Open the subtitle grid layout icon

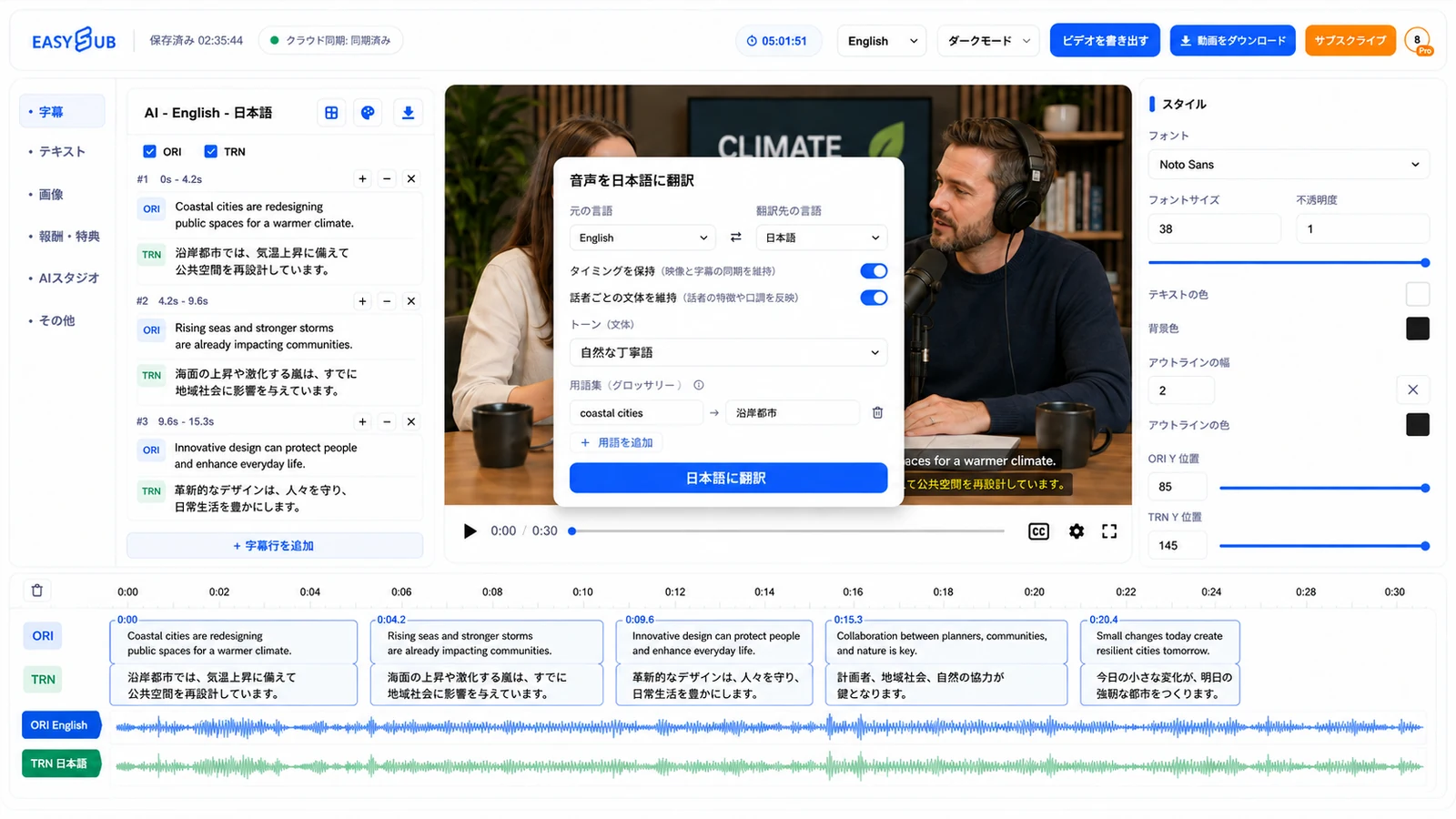point(331,113)
